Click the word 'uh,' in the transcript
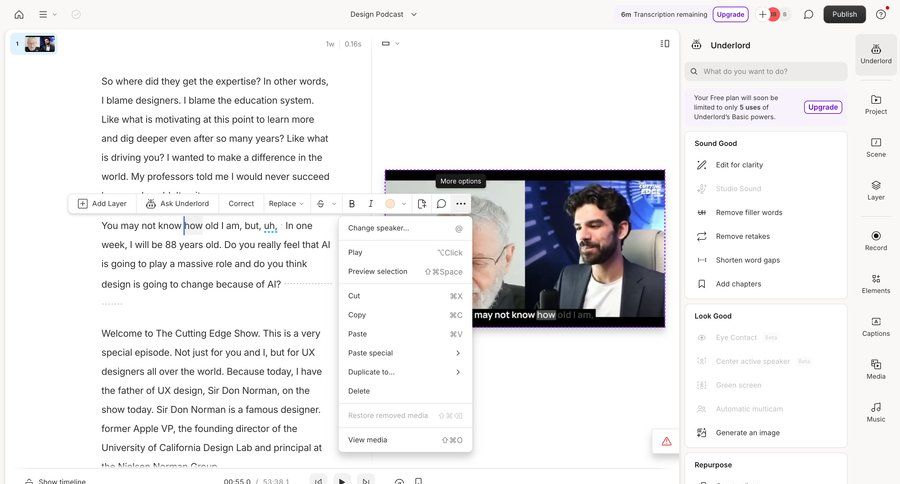The image size is (900, 484). [270, 226]
